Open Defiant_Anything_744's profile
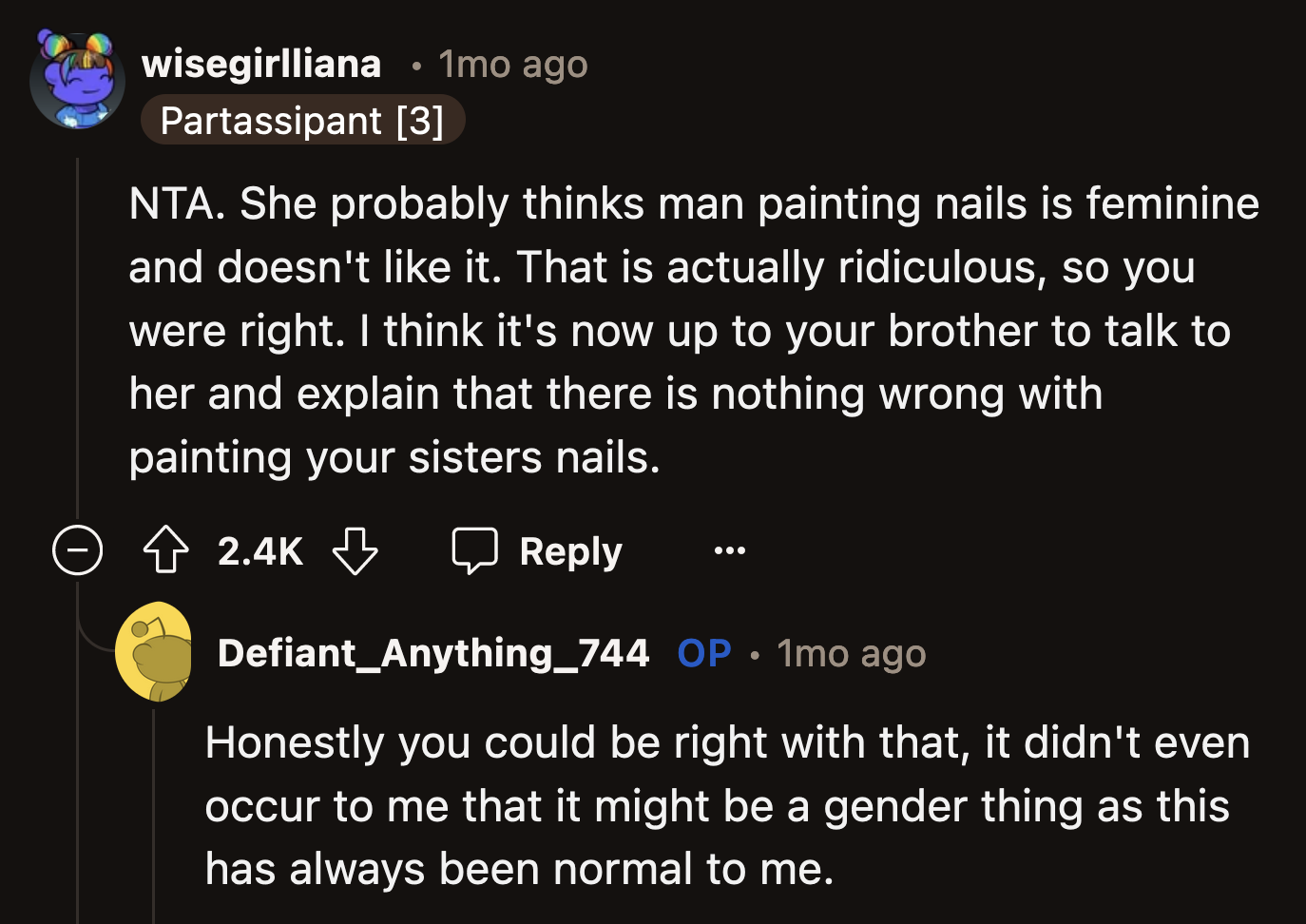Image resolution: width=1306 pixels, height=924 pixels. pyautogui.click(x=433, y=652)
